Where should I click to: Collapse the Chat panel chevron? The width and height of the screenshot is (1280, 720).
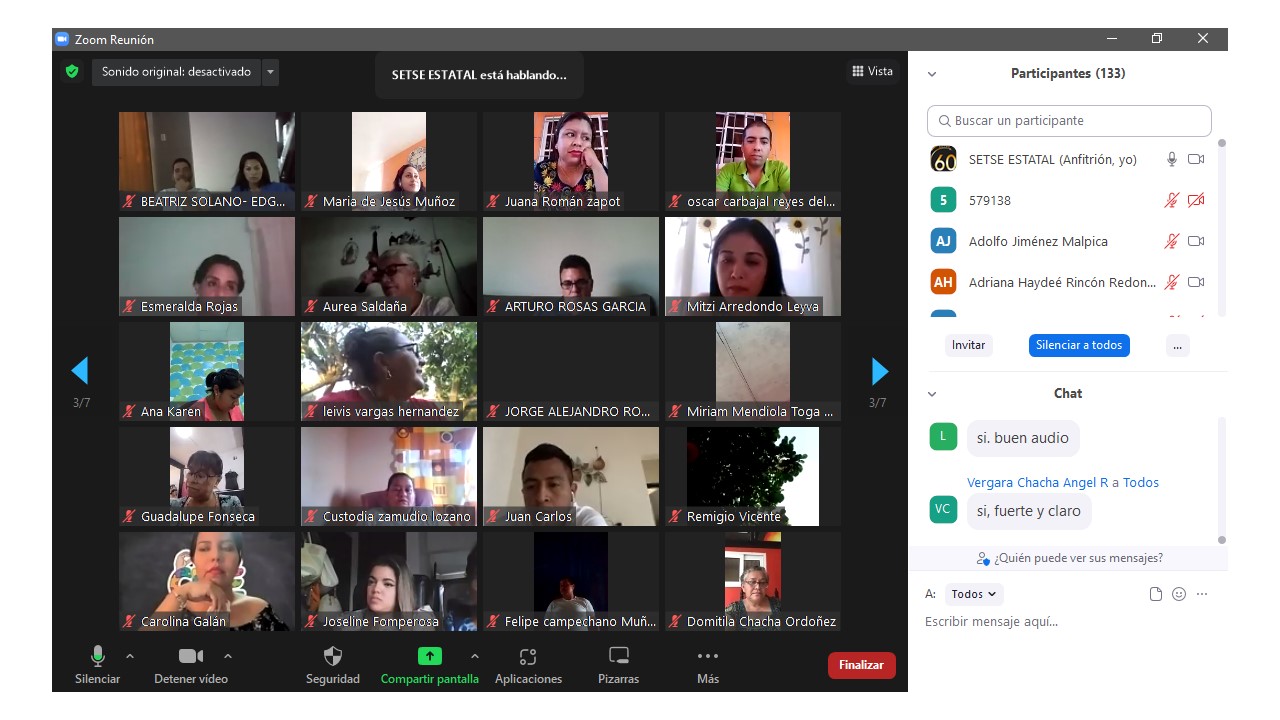tap(932, 394)
